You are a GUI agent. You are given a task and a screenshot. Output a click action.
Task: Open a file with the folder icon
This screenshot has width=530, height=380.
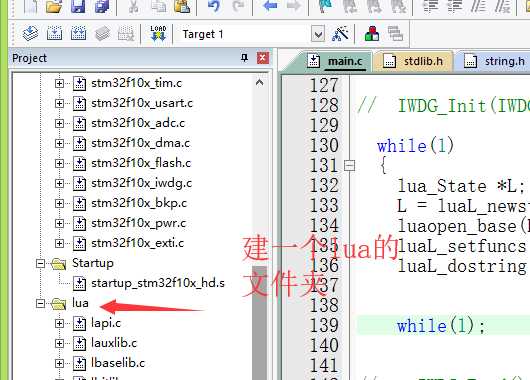(54, 6)
